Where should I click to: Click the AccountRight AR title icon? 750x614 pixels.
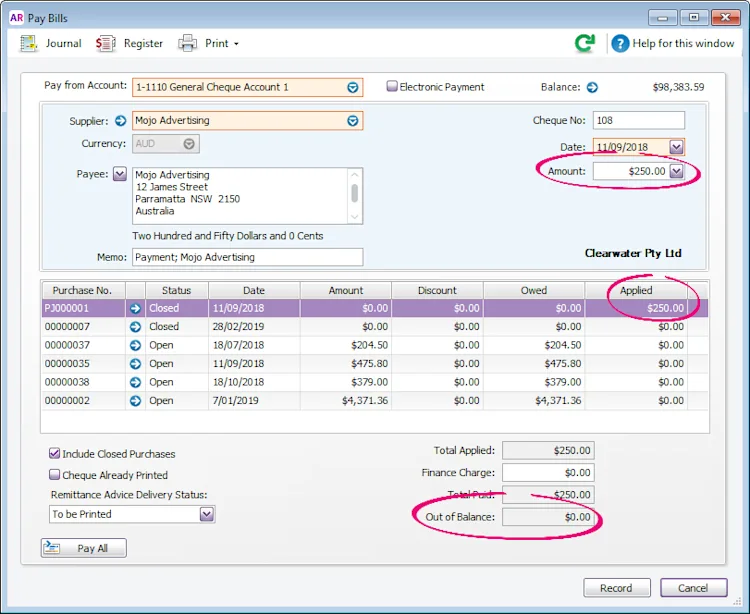[16, 18]
